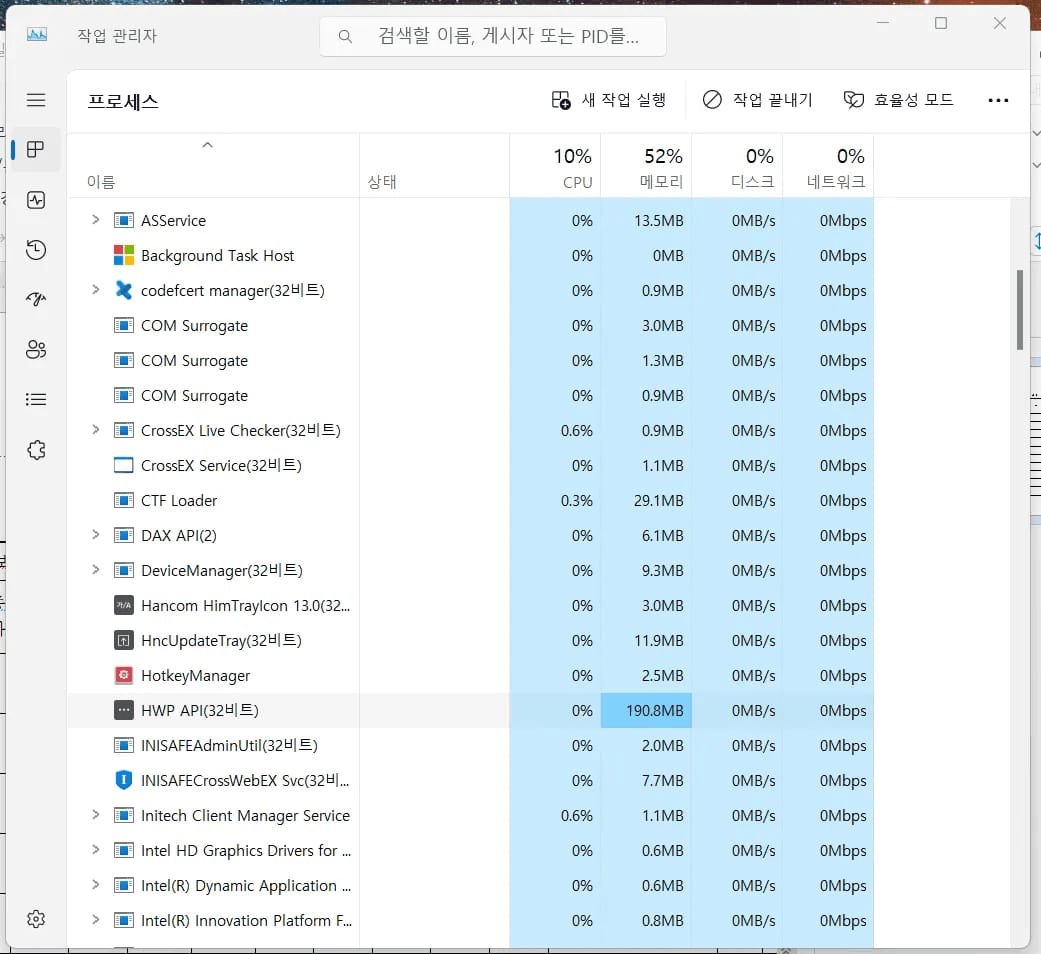The height and width of the screenshot is (954, 1041).
Task: Select the Users page icon
Action: tap(36, 350)
